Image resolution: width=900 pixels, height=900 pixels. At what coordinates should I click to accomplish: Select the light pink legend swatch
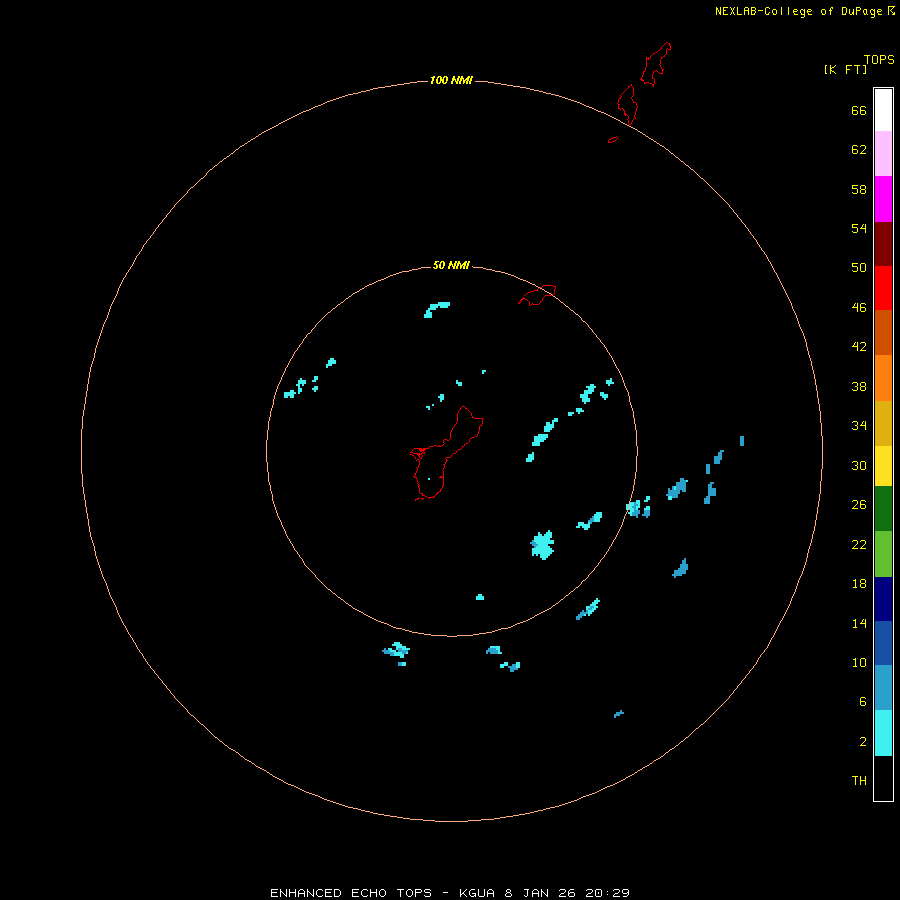click(x=883, y=153)
